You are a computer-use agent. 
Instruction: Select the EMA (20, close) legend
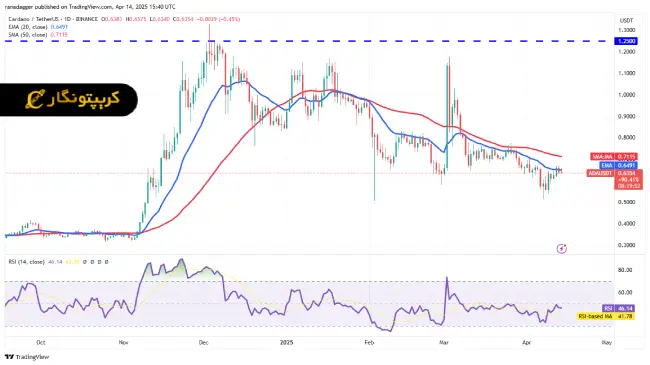(x=29, y=27)
